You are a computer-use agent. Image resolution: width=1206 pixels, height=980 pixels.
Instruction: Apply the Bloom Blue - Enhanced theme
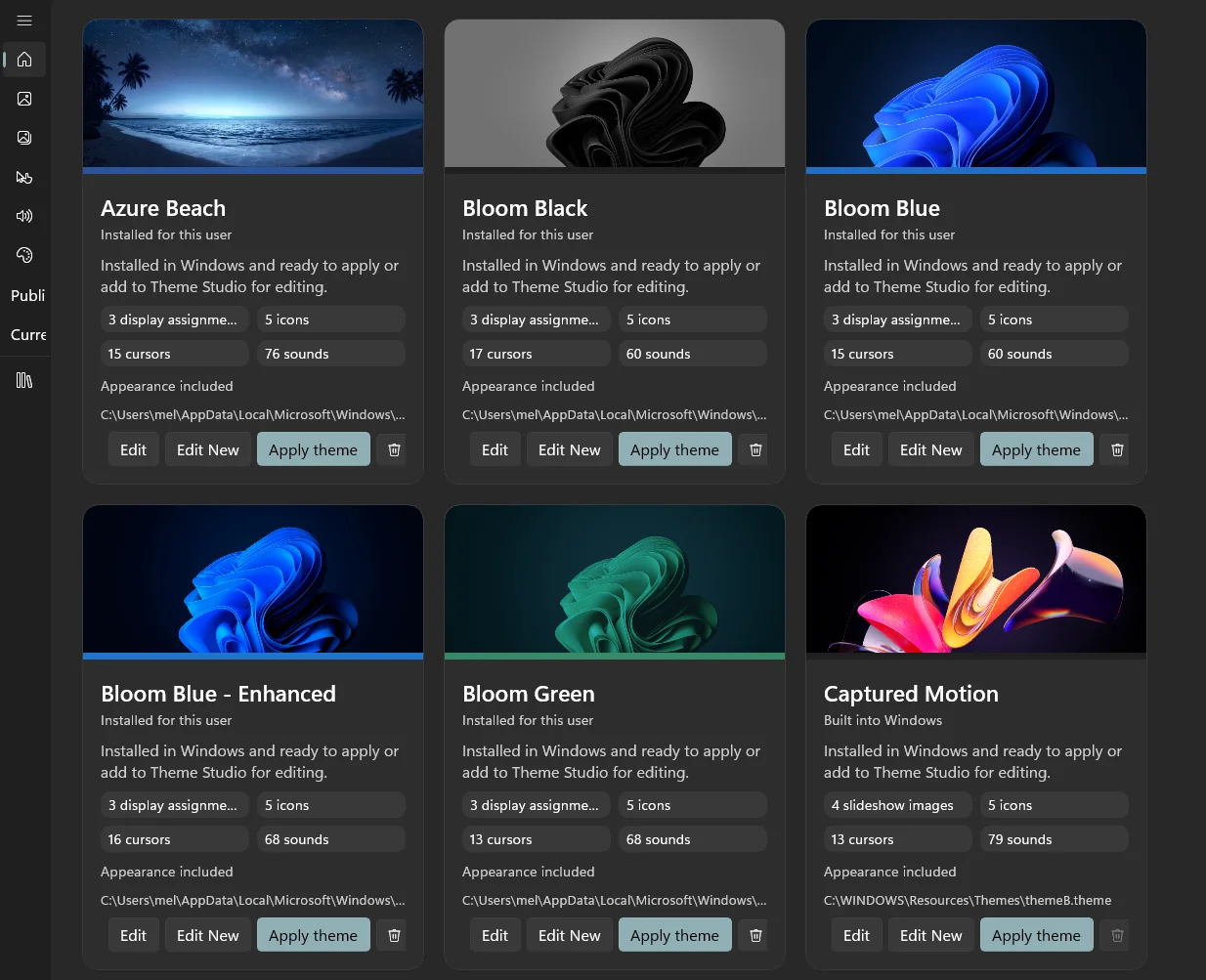pos(313,935)
